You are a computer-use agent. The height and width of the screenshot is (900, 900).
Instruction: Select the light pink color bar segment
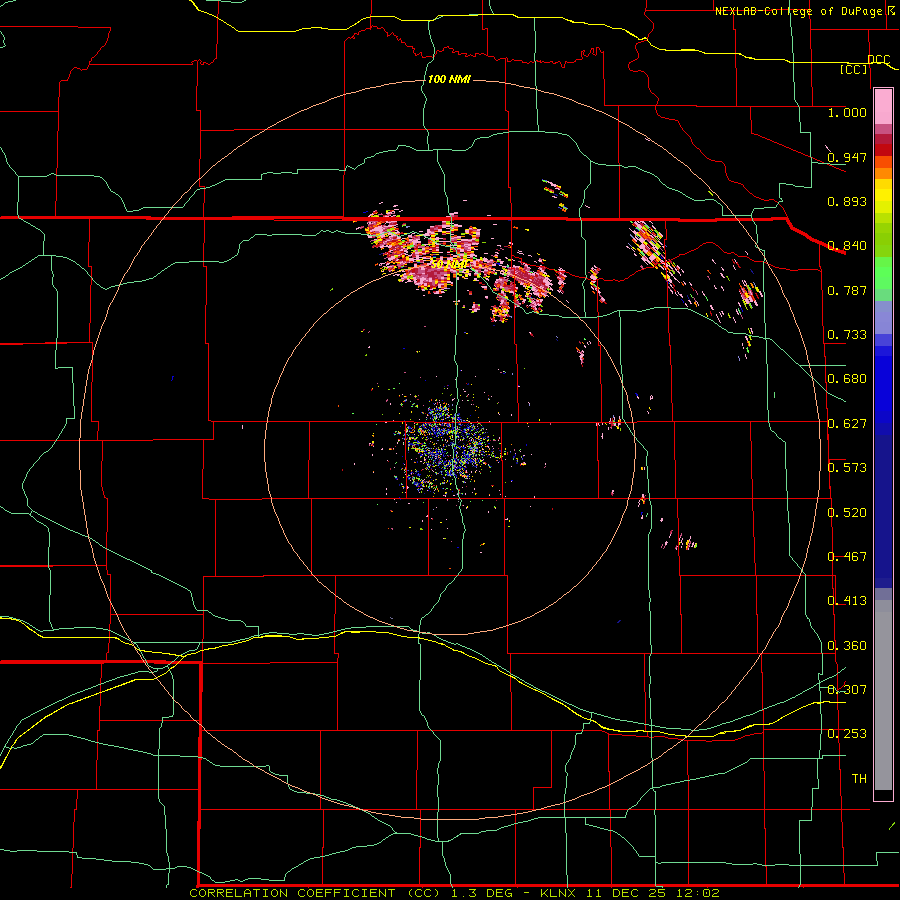pos(883,106)
